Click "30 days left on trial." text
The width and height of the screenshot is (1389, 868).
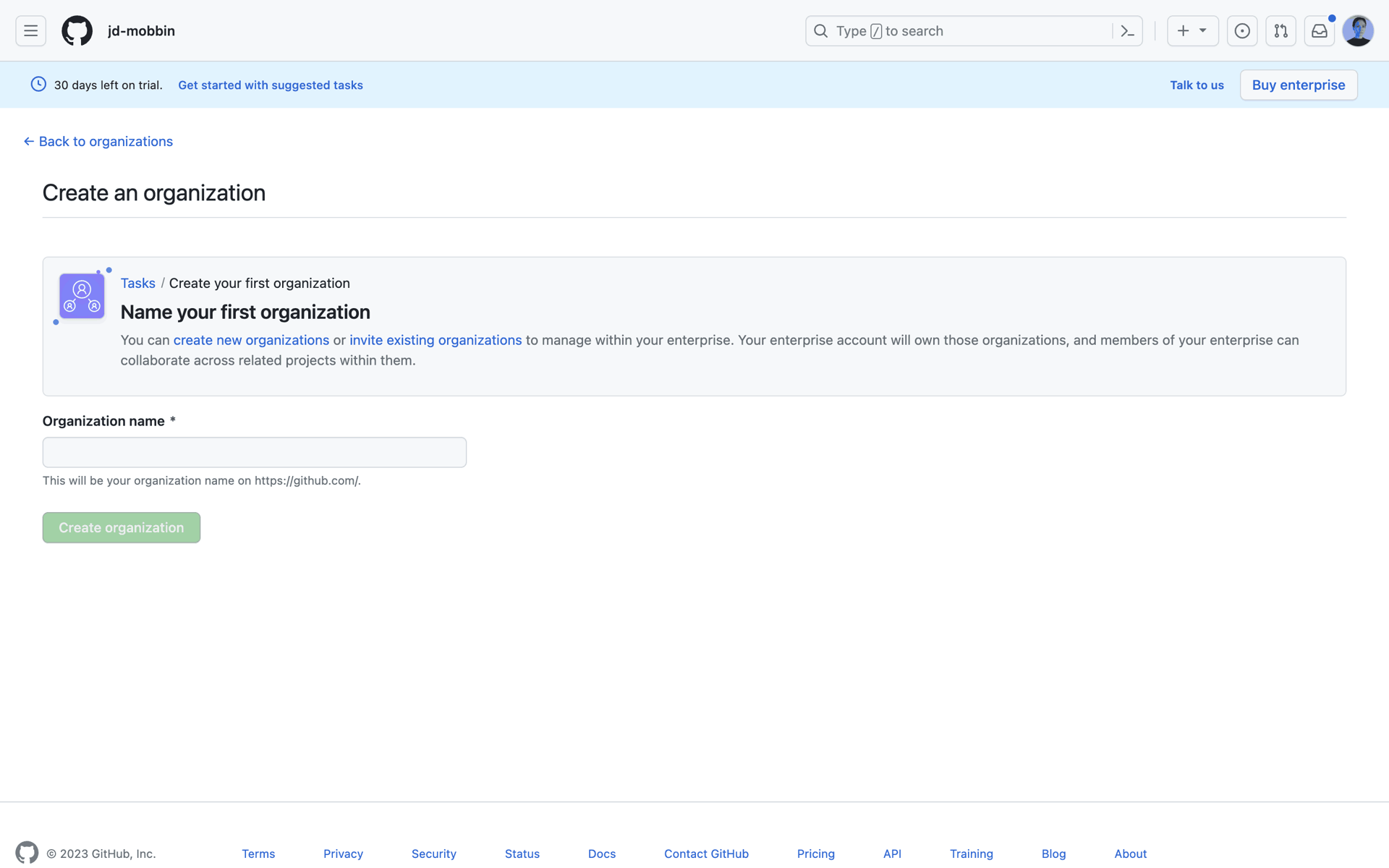tap(109, 85)
